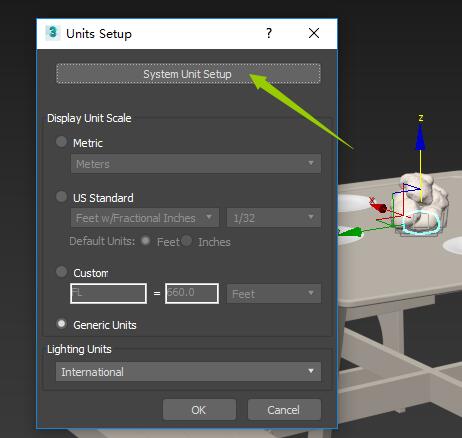Open the 1/32 fraction dropdown
The height and width of the screenshot is (438, 462).
[274, 218]
